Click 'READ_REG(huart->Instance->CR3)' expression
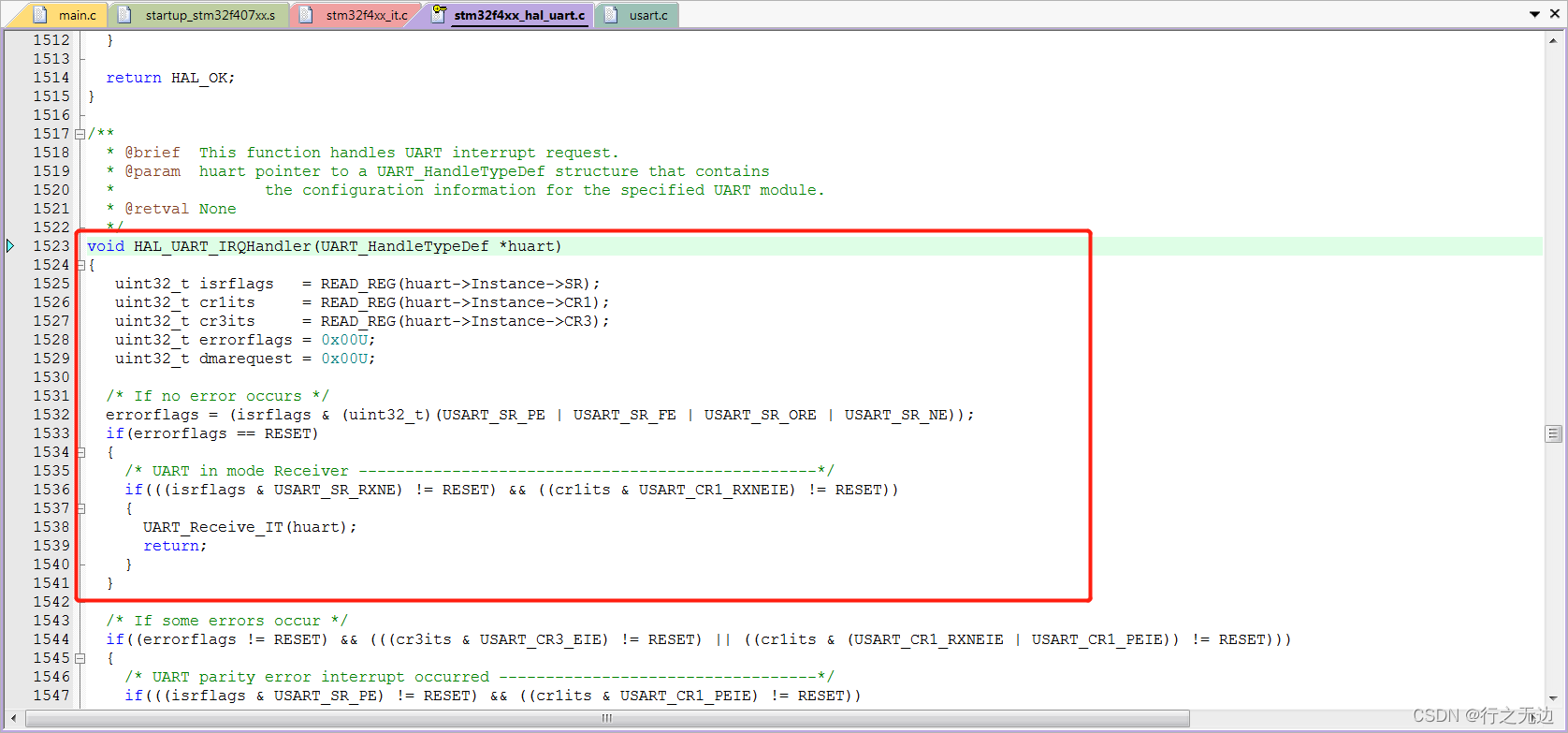This screenshot has width=1568, height=733. pos(461,321)
